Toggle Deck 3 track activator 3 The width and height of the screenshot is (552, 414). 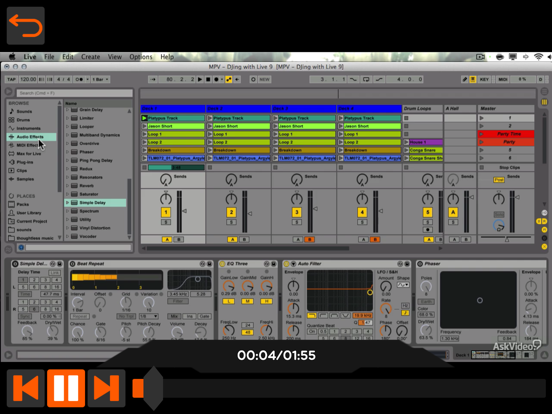click(297, 212)
